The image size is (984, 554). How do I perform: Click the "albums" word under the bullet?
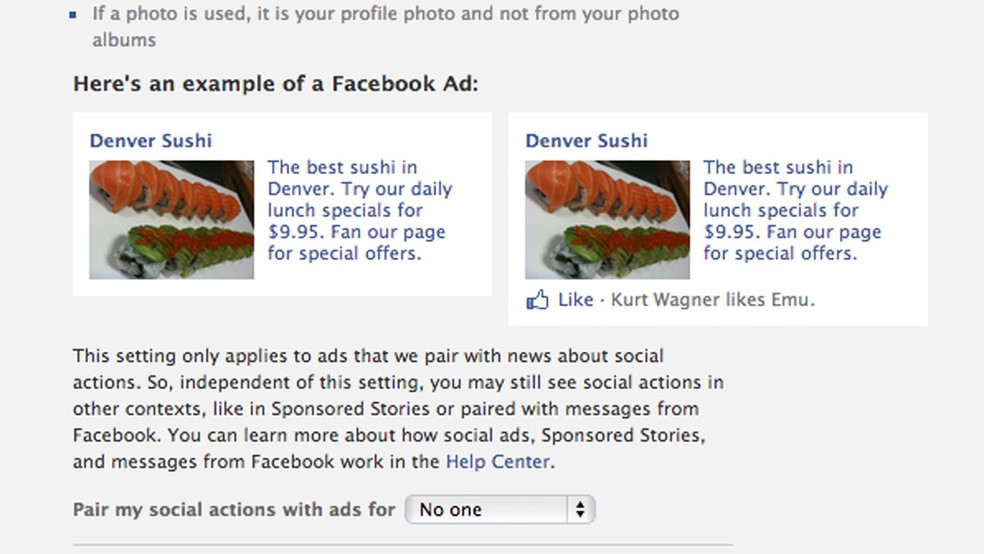124,40
